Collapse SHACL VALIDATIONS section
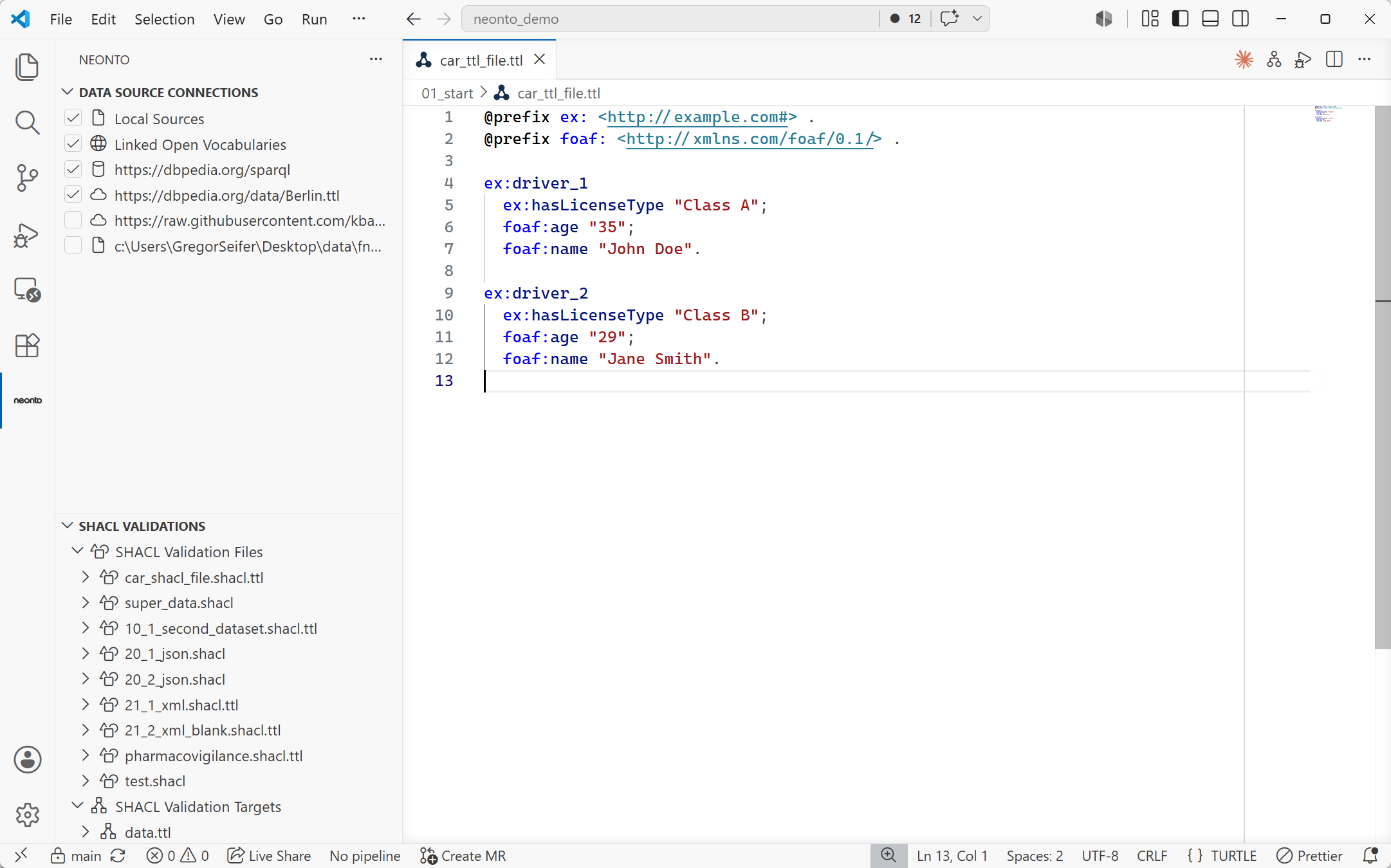The height and width of the screenshot is (868, 1391). (x=67, y=526)
